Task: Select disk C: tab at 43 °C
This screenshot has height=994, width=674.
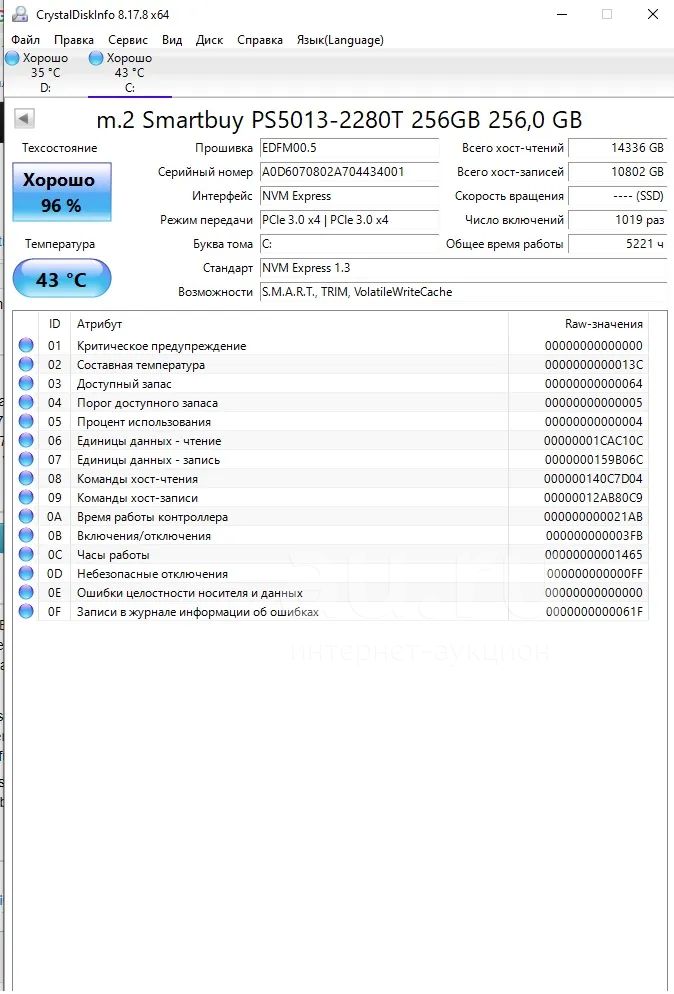Action: point(129,73)
